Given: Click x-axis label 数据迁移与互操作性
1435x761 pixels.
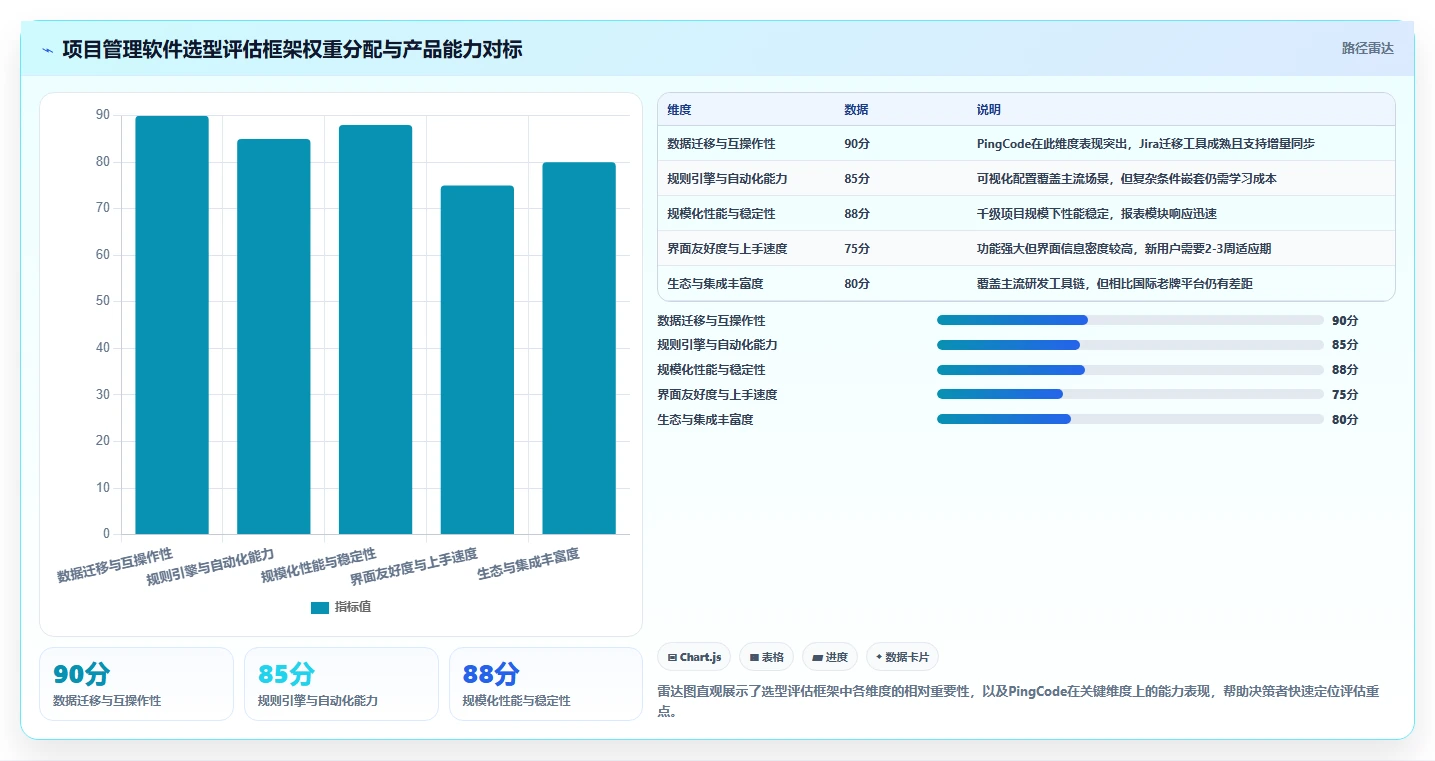Looking at the screenshot, I should pos(115,565).
